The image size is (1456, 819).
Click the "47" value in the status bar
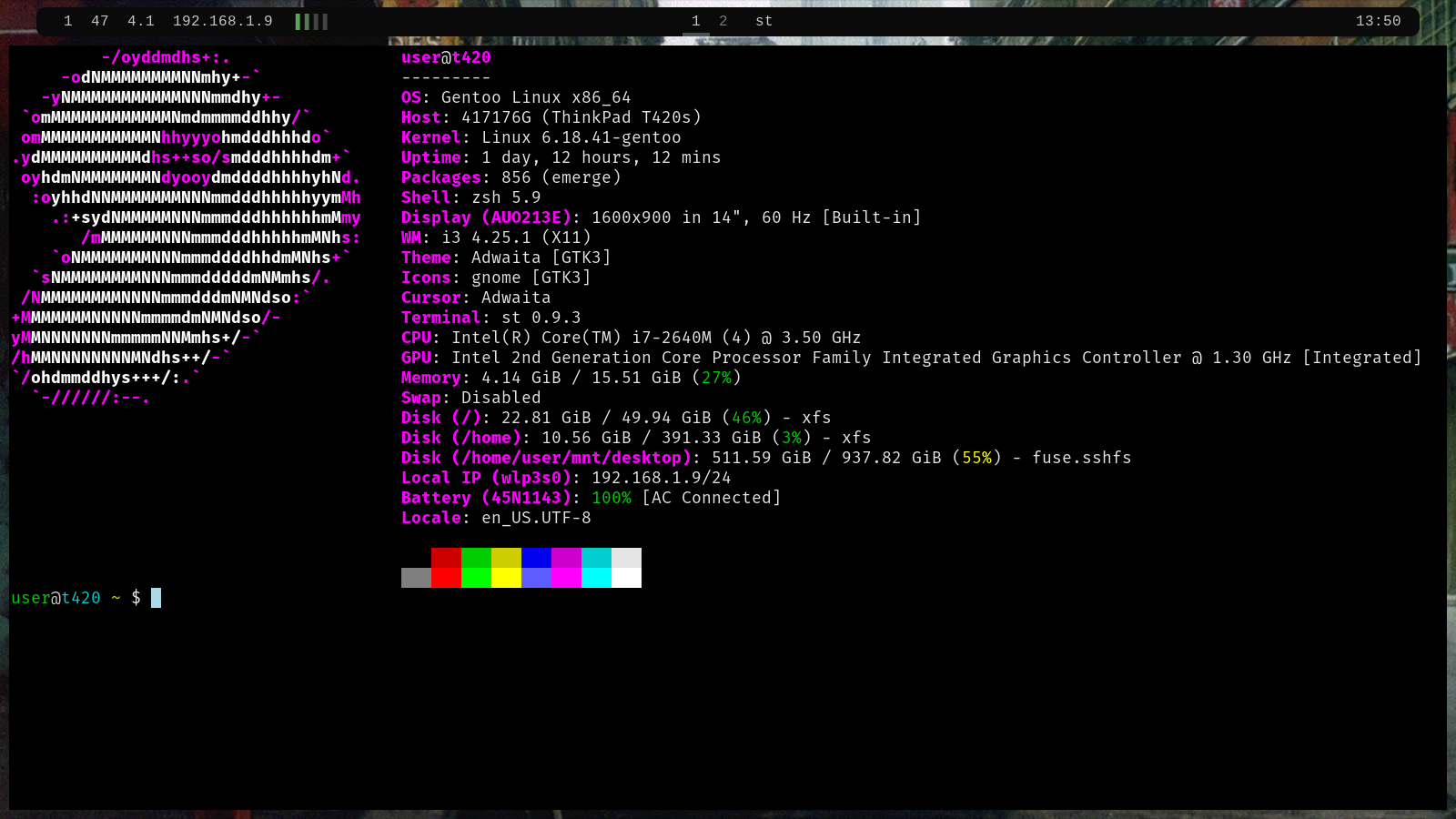(x=100, y=21)
